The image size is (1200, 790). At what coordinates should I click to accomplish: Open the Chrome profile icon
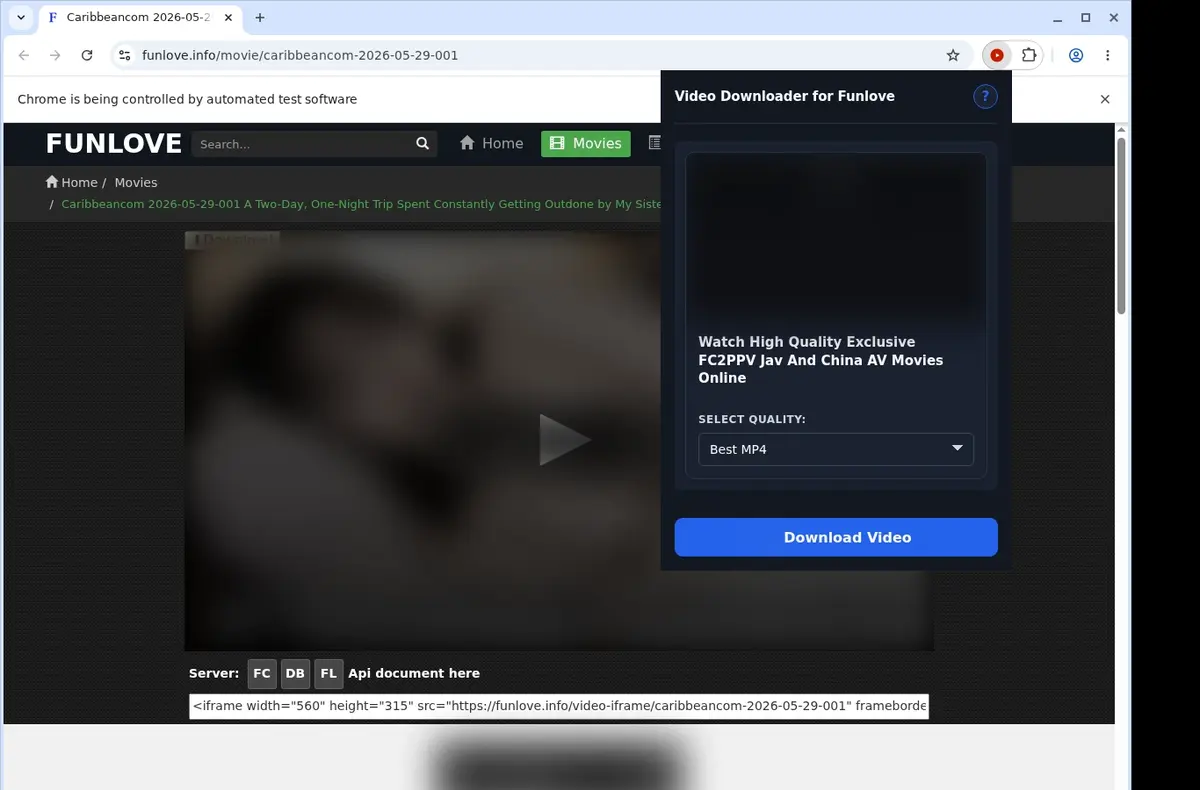(1076, 56)
